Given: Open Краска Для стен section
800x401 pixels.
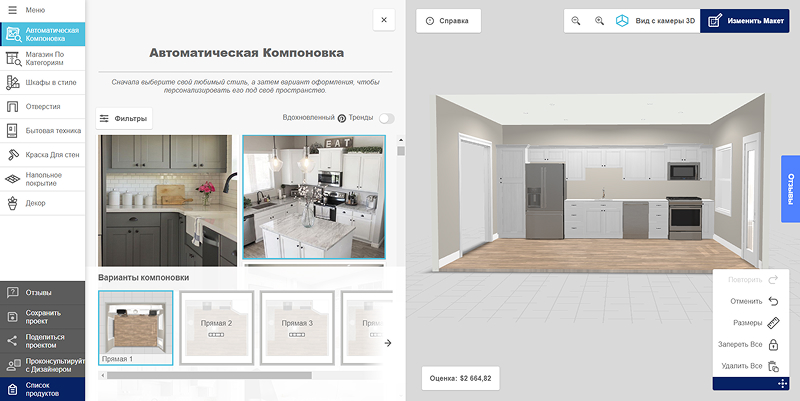Looking at the screenshot, I should (x=42, y=155).
